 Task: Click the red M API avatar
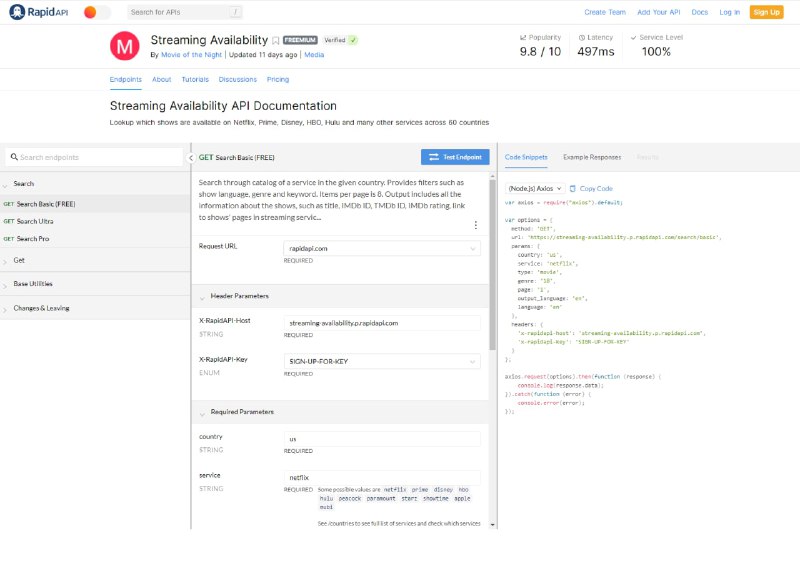pos(124,46)
